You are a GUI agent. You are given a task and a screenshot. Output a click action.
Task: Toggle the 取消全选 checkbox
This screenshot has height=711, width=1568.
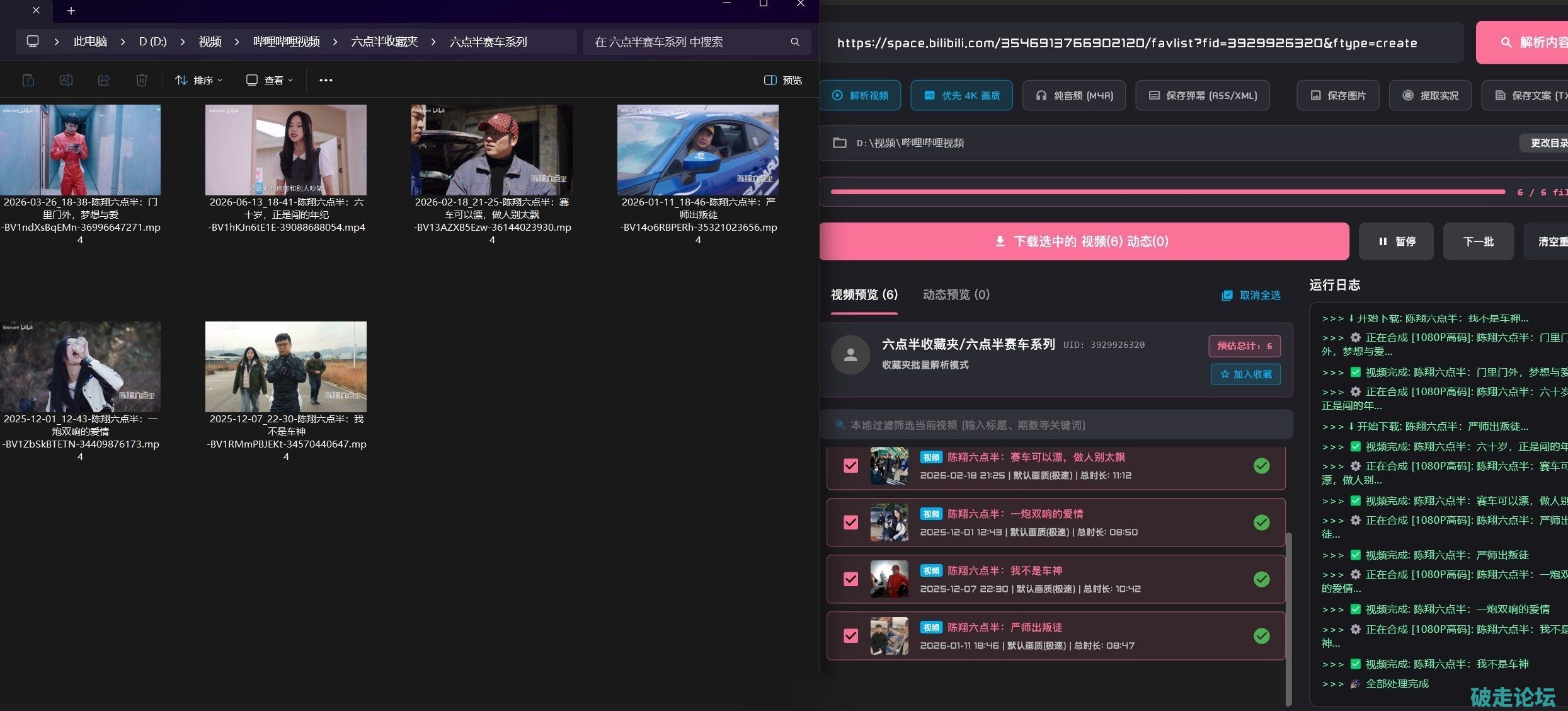coord(1227,295)
